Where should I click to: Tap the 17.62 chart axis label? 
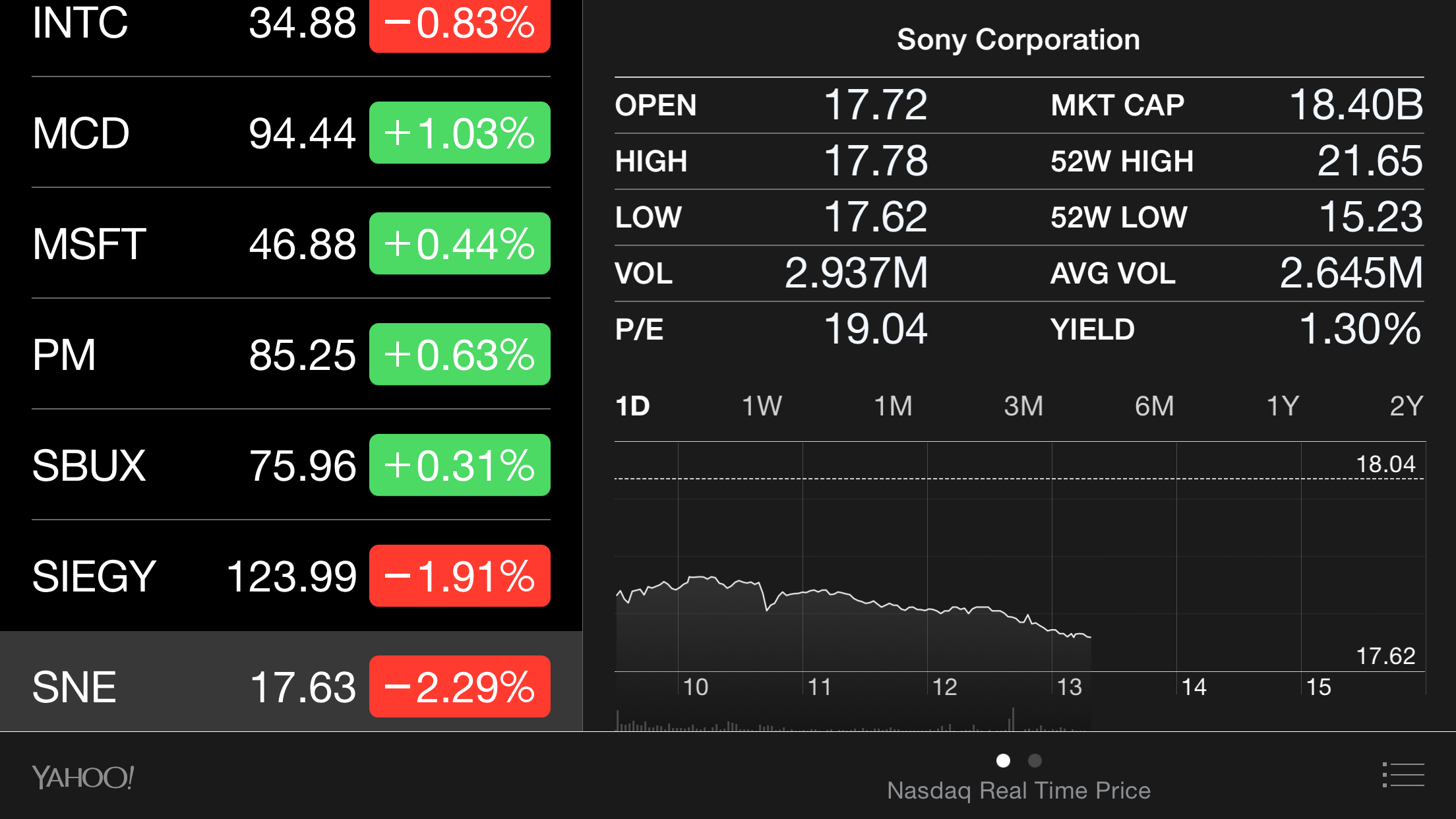(x=1385, y=656)
